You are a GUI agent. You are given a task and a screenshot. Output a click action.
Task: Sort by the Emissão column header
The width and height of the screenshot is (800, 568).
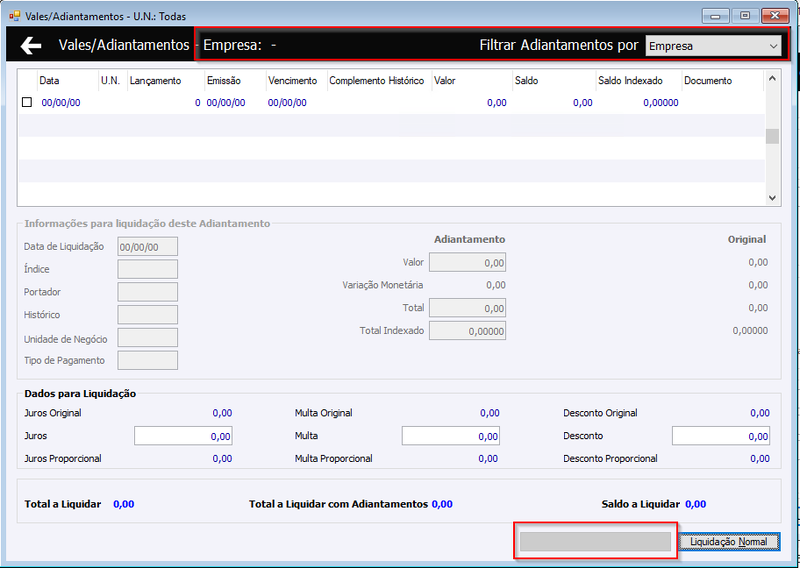pos(223,81)
